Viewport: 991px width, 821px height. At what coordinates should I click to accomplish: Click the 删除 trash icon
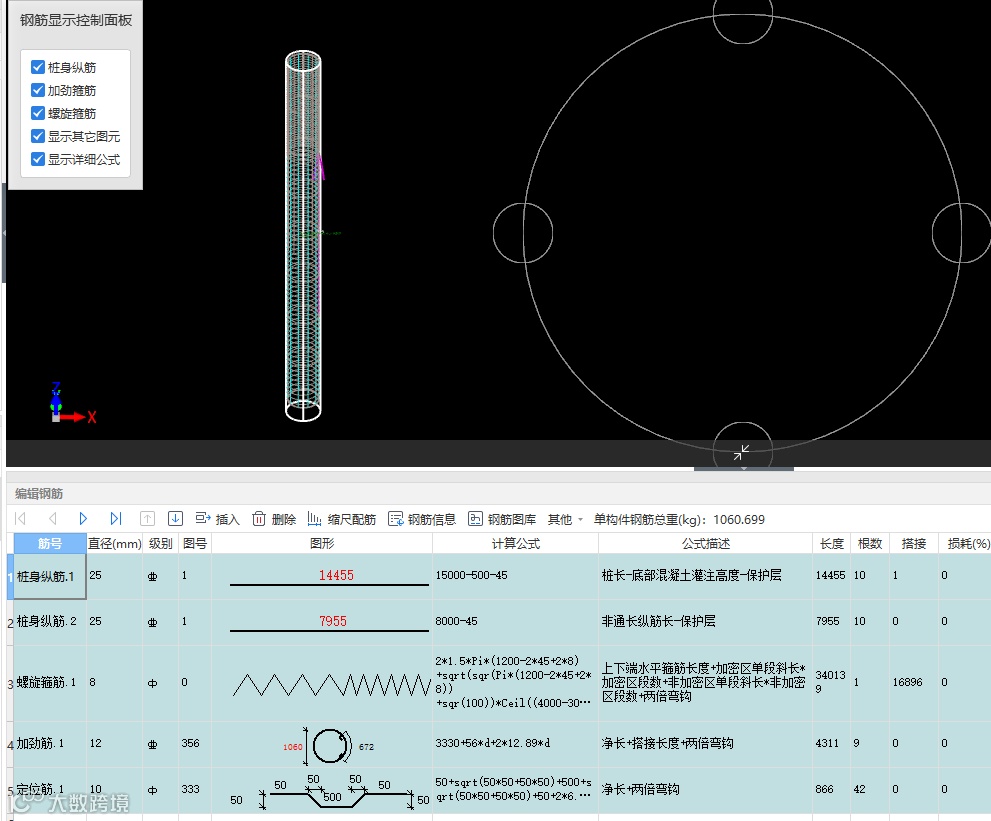coord(258,519)
